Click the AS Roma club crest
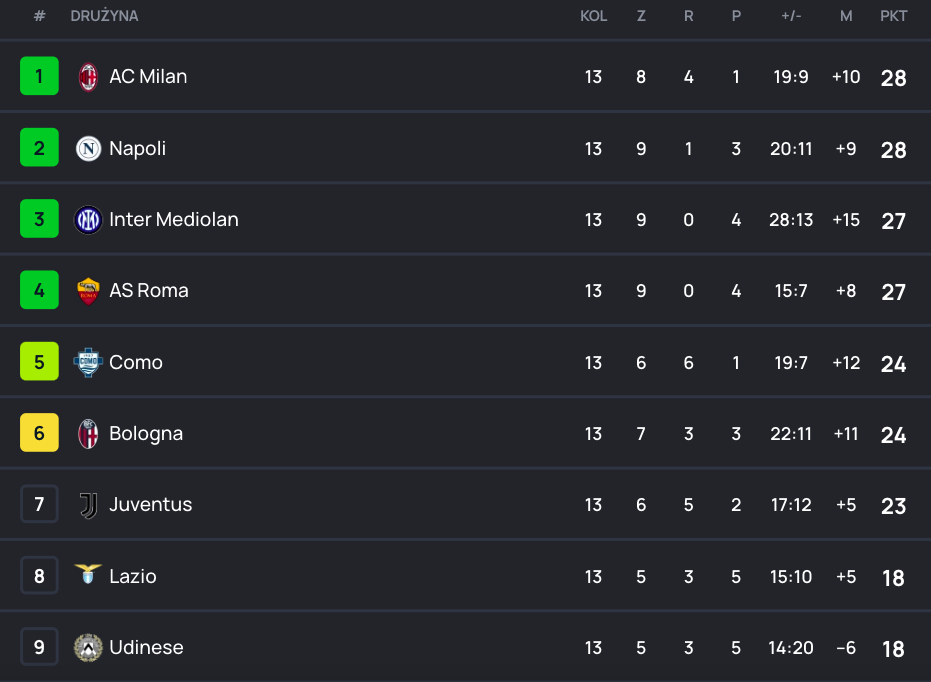This screenshot has width=931, height=682. [x=88, y=291]
